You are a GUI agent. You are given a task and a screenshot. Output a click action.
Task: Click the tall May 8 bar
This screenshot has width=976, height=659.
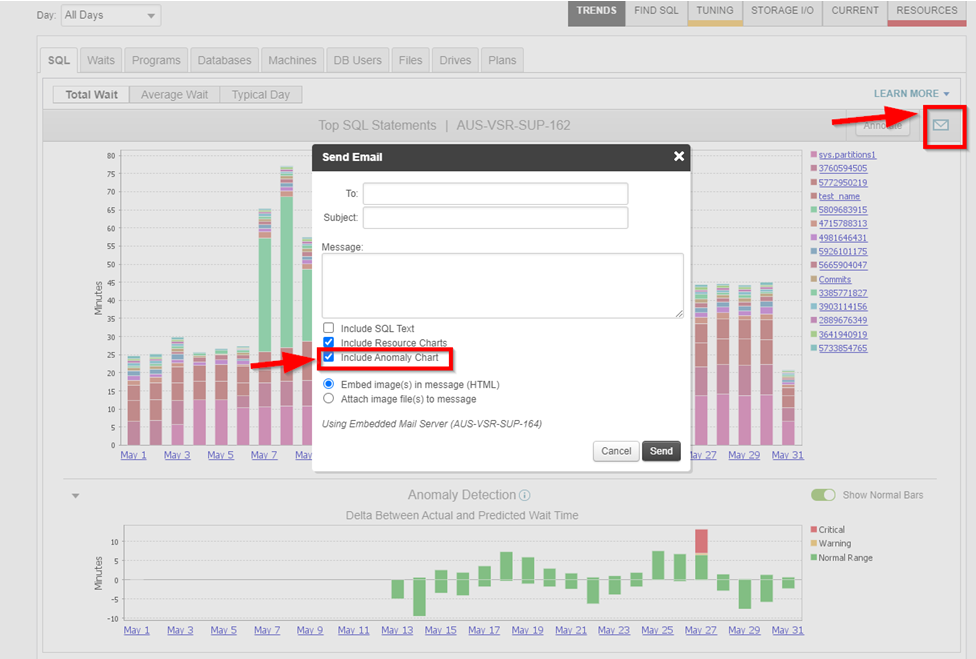(x=286, y=305)
